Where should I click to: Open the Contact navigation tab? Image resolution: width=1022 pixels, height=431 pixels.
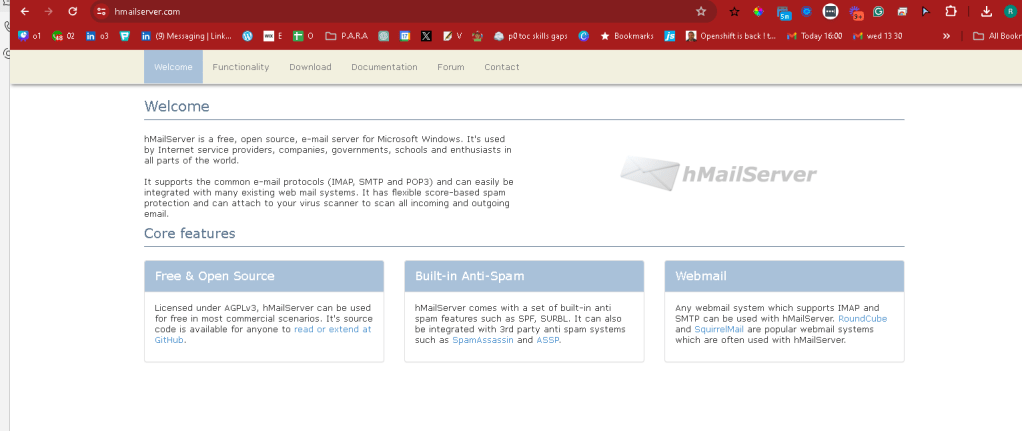[x=501, y=67]
